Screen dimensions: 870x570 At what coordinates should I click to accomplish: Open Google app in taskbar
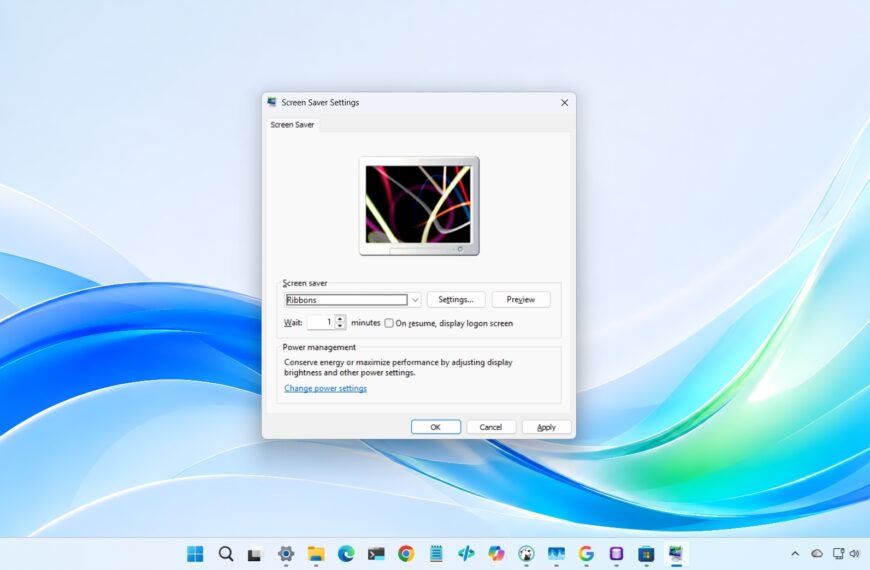(x=586, y=553)
